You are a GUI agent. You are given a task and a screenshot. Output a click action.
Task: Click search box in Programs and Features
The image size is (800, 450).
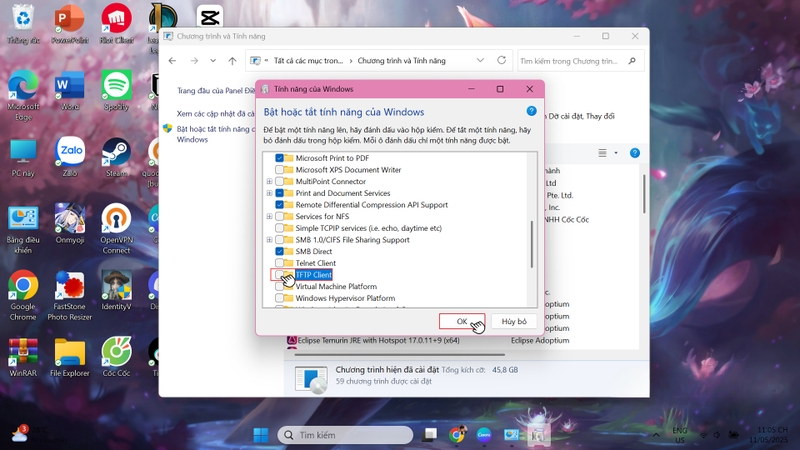coord(581,61)
